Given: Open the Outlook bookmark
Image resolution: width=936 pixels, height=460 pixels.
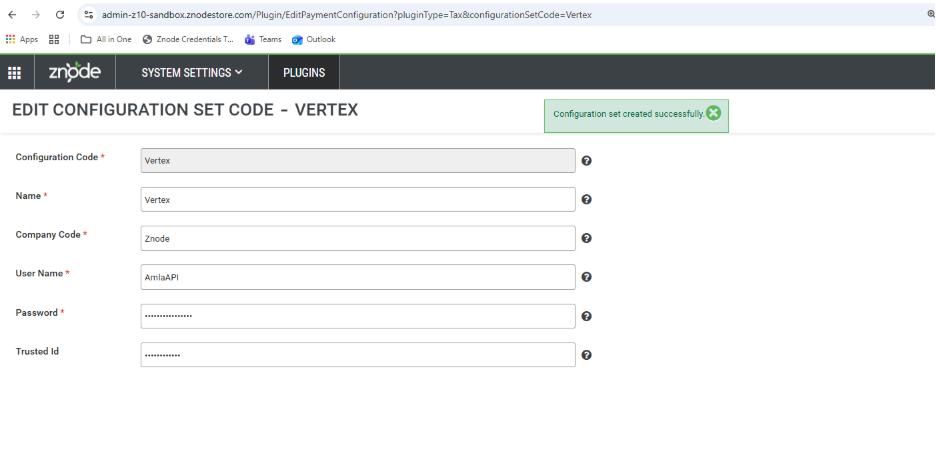Looking at the screenshot, I should [313, 39].
